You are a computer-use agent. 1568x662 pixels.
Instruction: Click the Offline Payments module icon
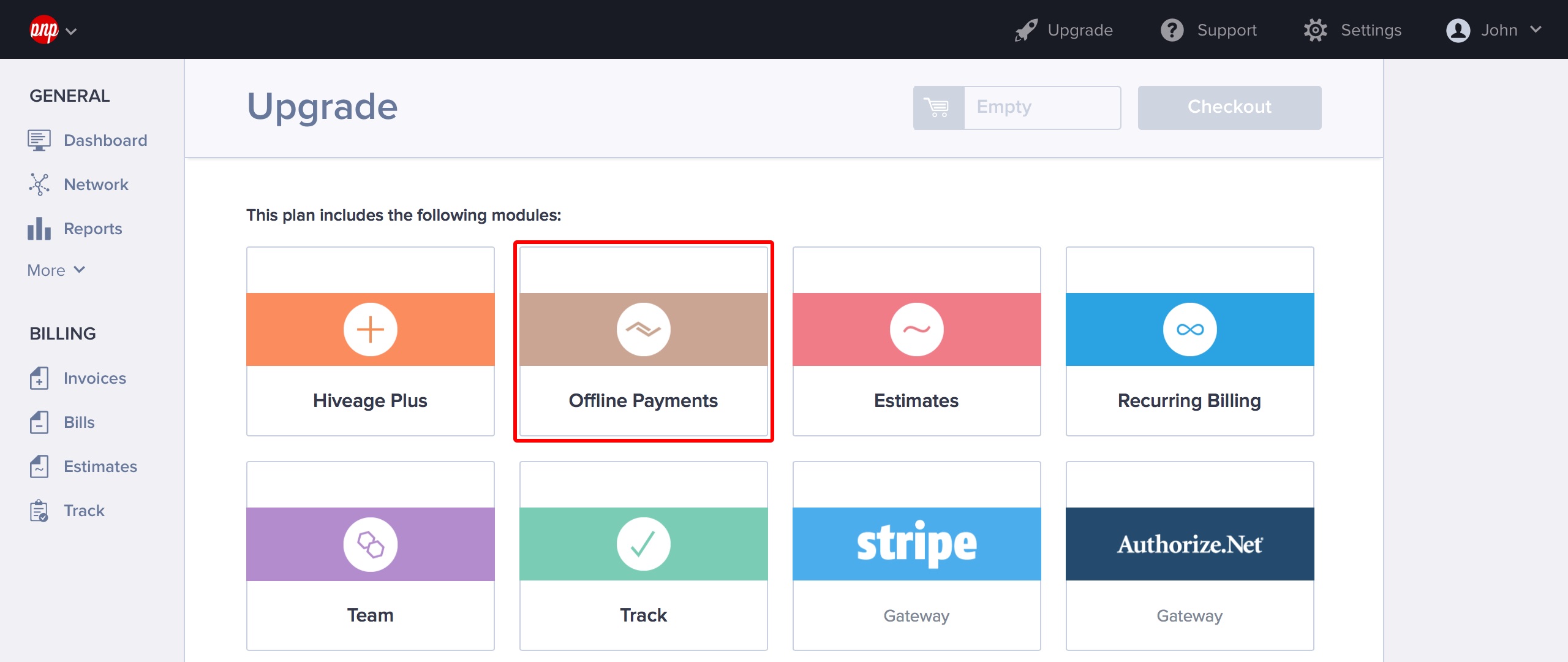click(643, 330)
